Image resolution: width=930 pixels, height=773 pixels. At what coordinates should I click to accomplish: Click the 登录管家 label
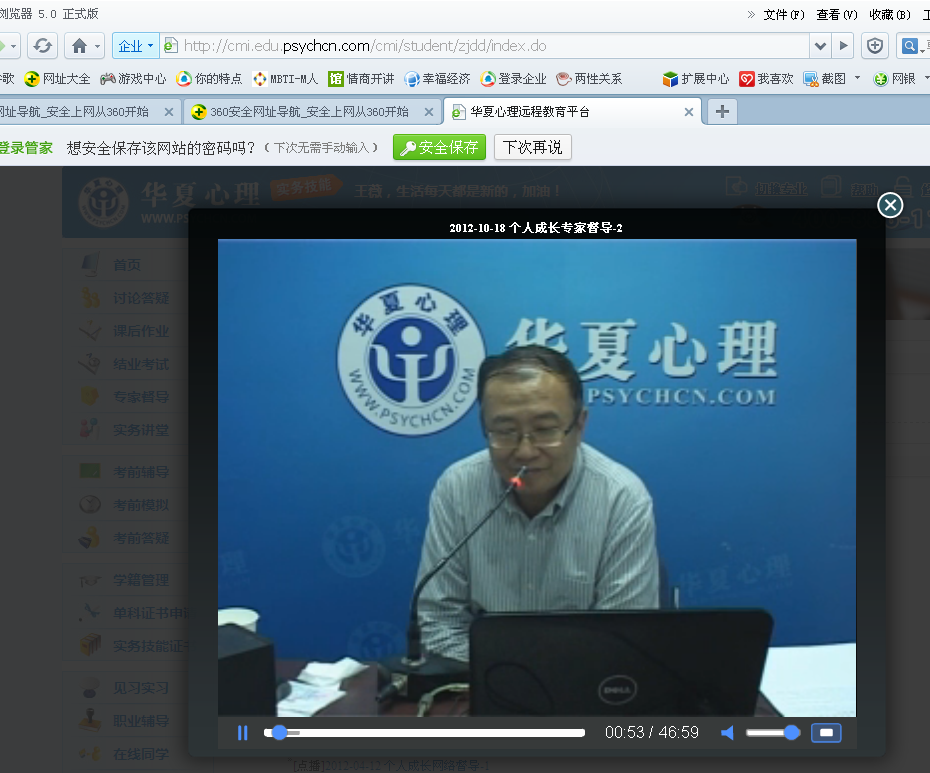pos(27,148)
